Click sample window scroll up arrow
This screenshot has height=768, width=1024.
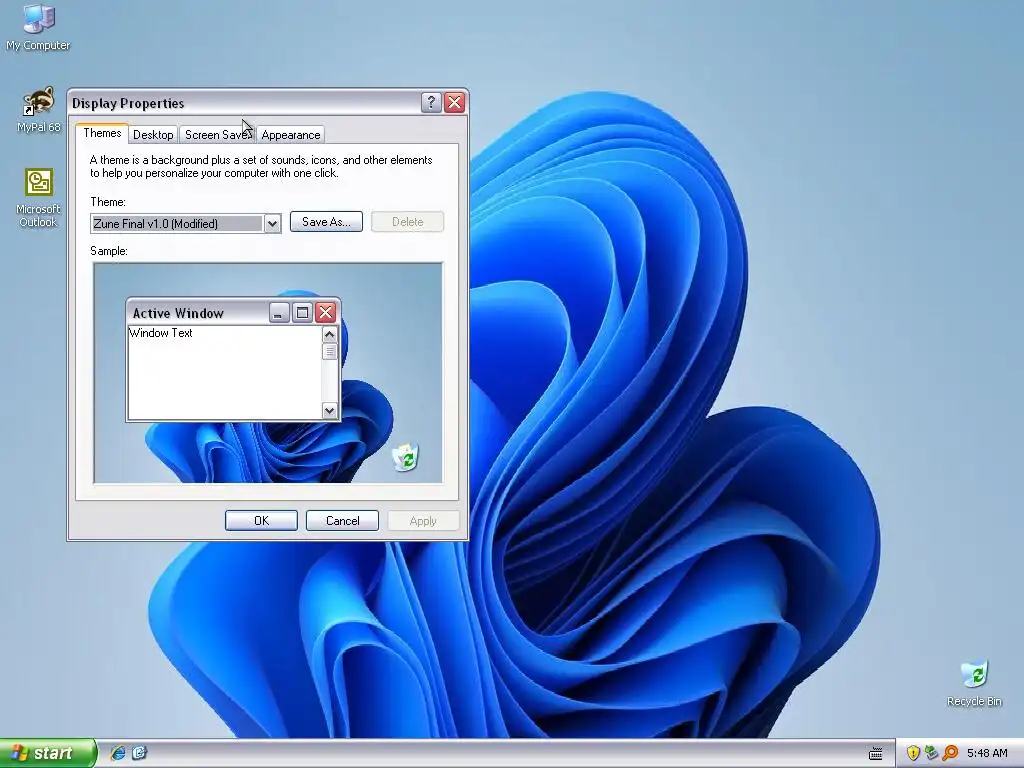point(330,334)
